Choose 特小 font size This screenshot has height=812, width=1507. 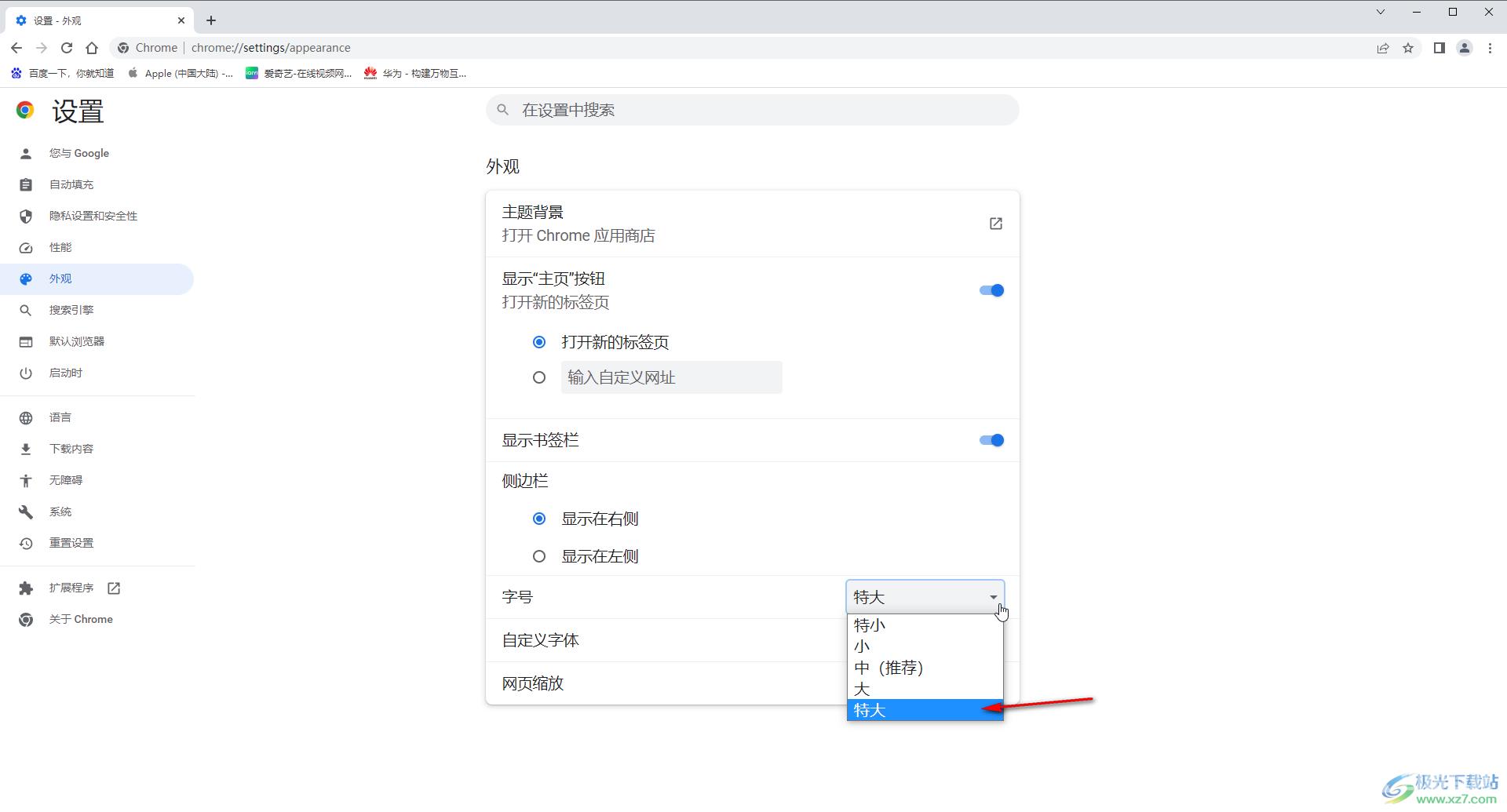click(925, 625)
